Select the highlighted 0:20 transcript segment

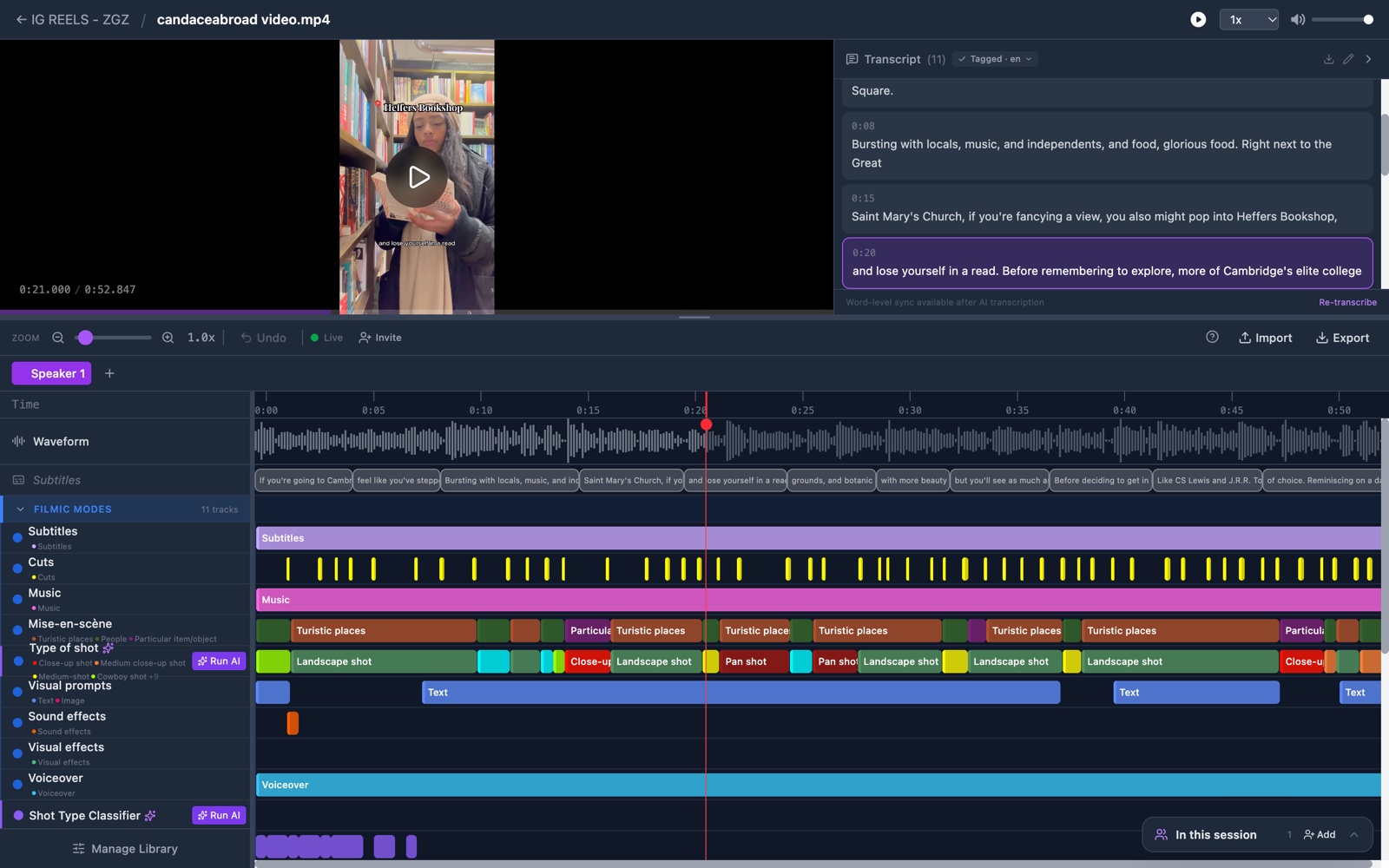point(1108,262)
